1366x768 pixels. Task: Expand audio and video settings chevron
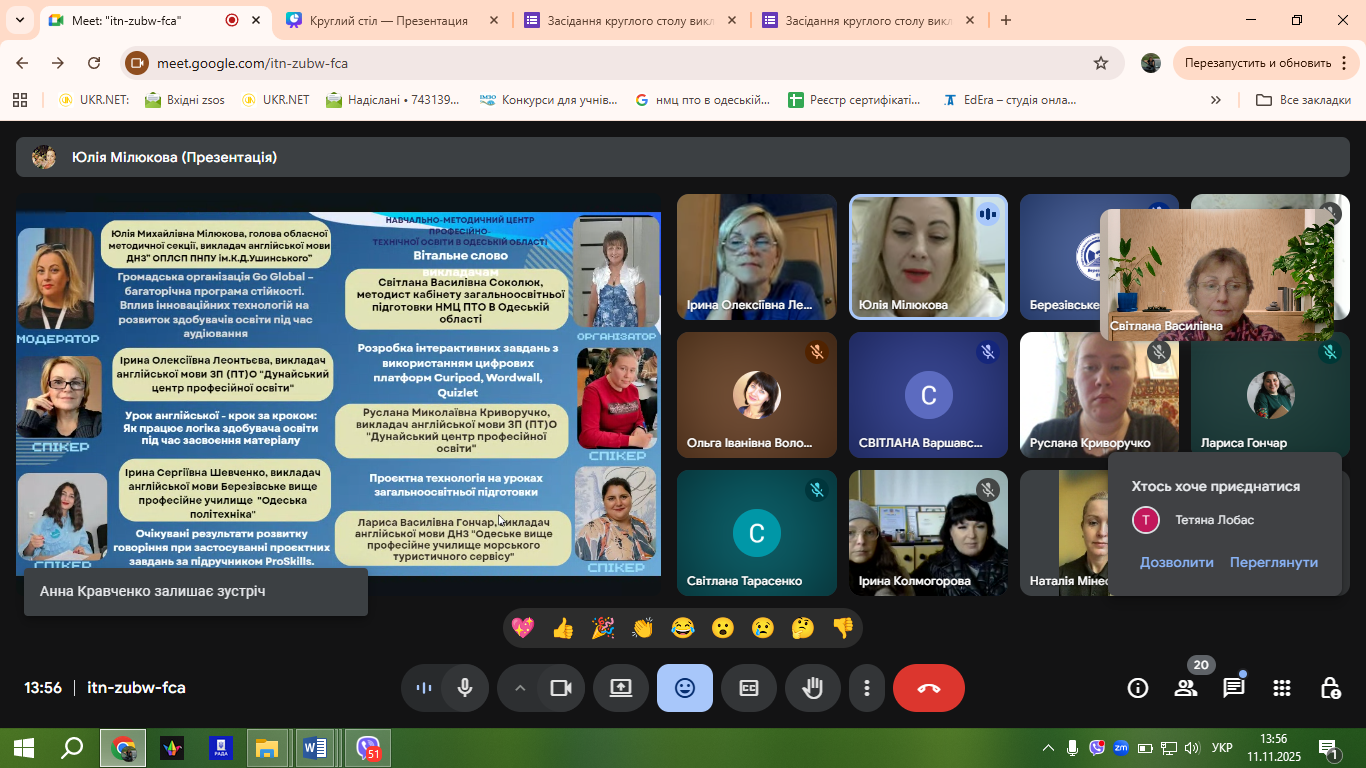point(520,688)
